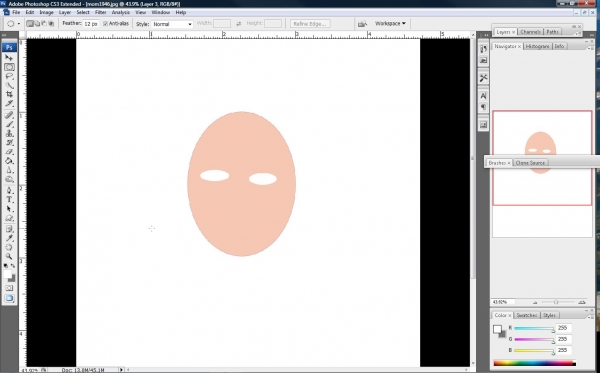Open the Window menu
This screenshot has width=600, height=373.
click(161, 12)
